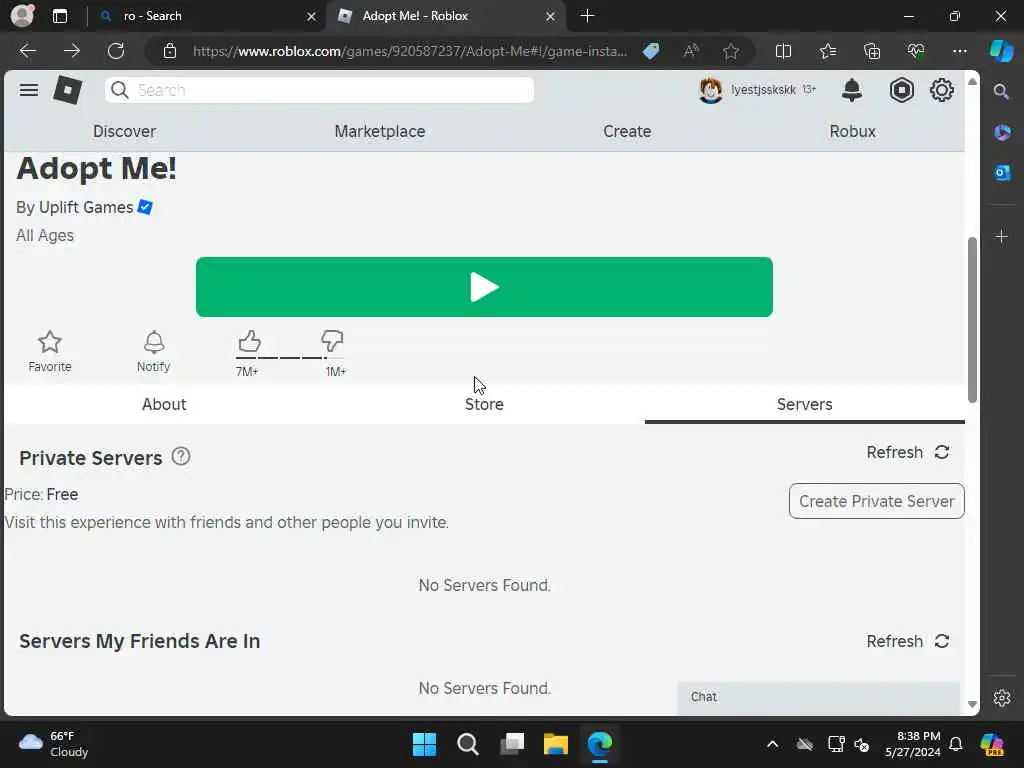Switch to the Store tab

click(x=484, y=404)
